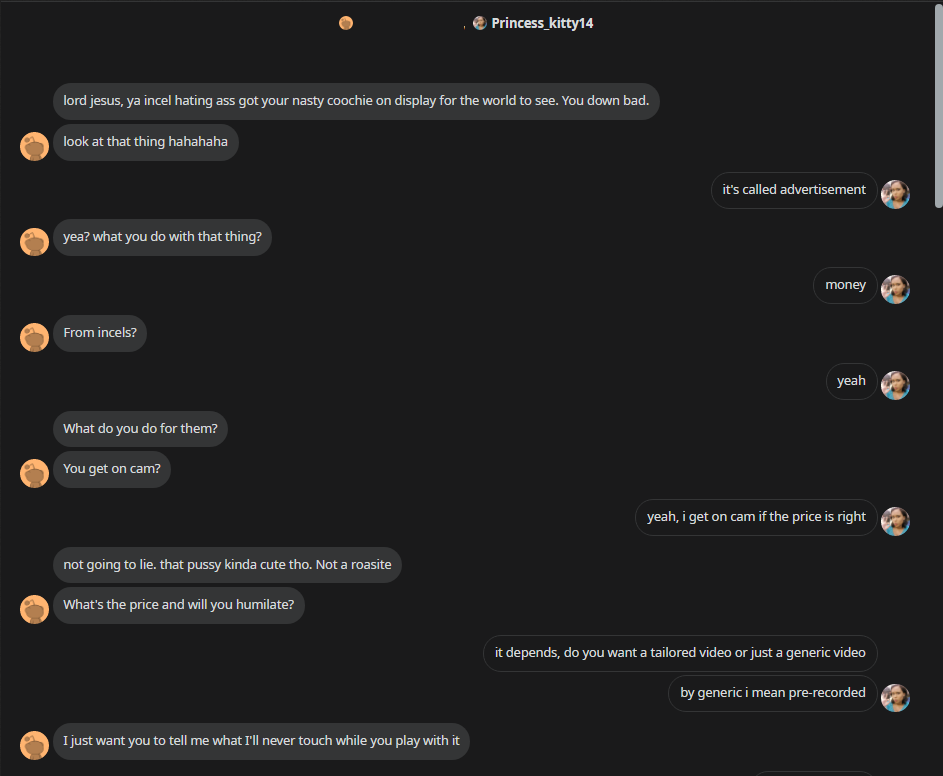
Task: Click the orange avatar beside "From incels?"
Action: pyautogui.click(x=34, y=337)
